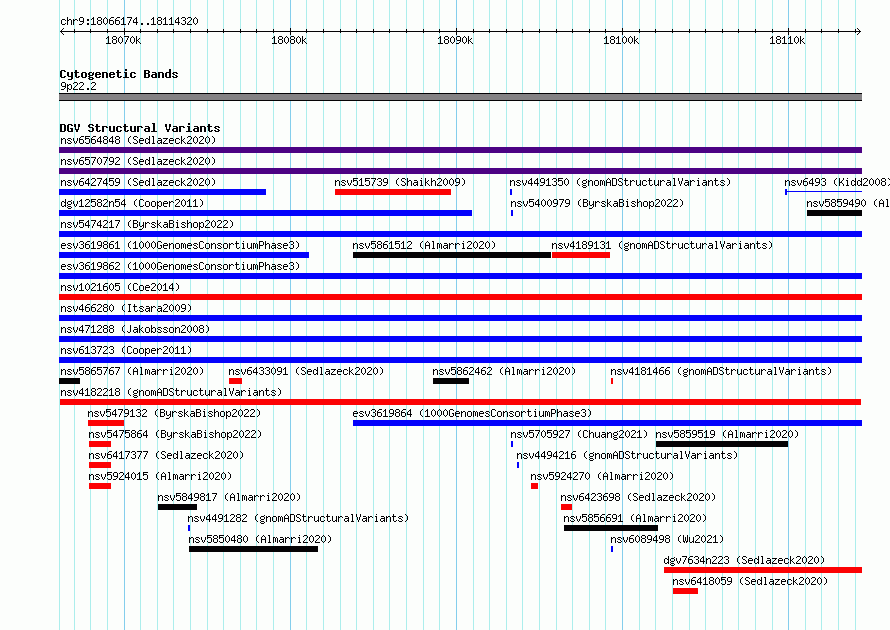Click the nsv613723 (Cooper2011) label
This screenshot has height=630, width=890.
126,350
